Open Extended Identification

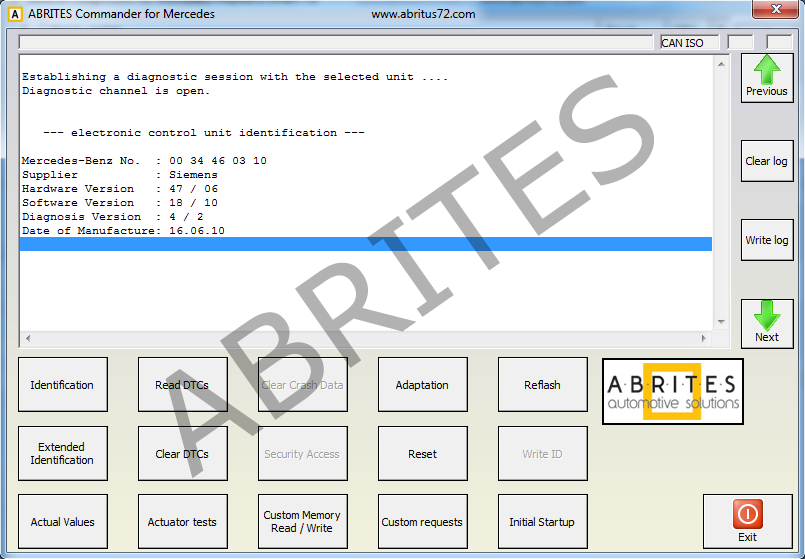tap(63, 453)
